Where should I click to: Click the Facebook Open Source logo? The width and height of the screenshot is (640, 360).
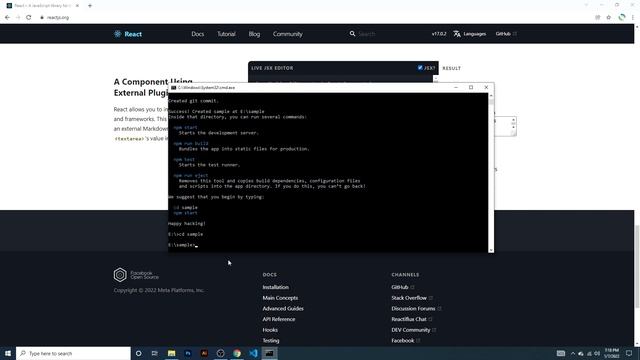(x=136, y=275)
